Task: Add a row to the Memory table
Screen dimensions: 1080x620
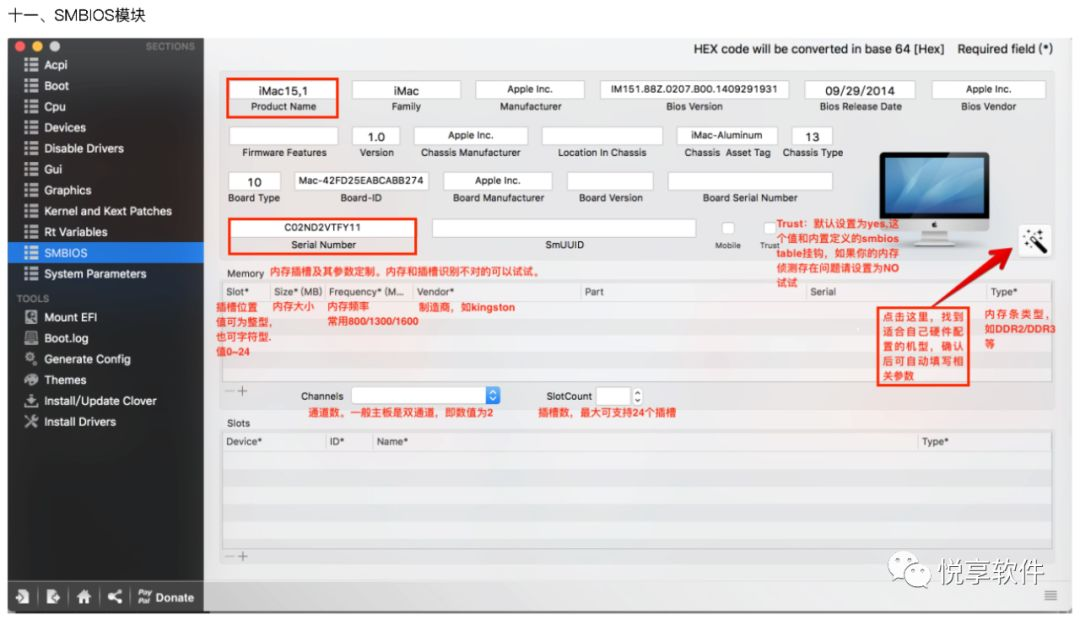Action: point(242,391)
